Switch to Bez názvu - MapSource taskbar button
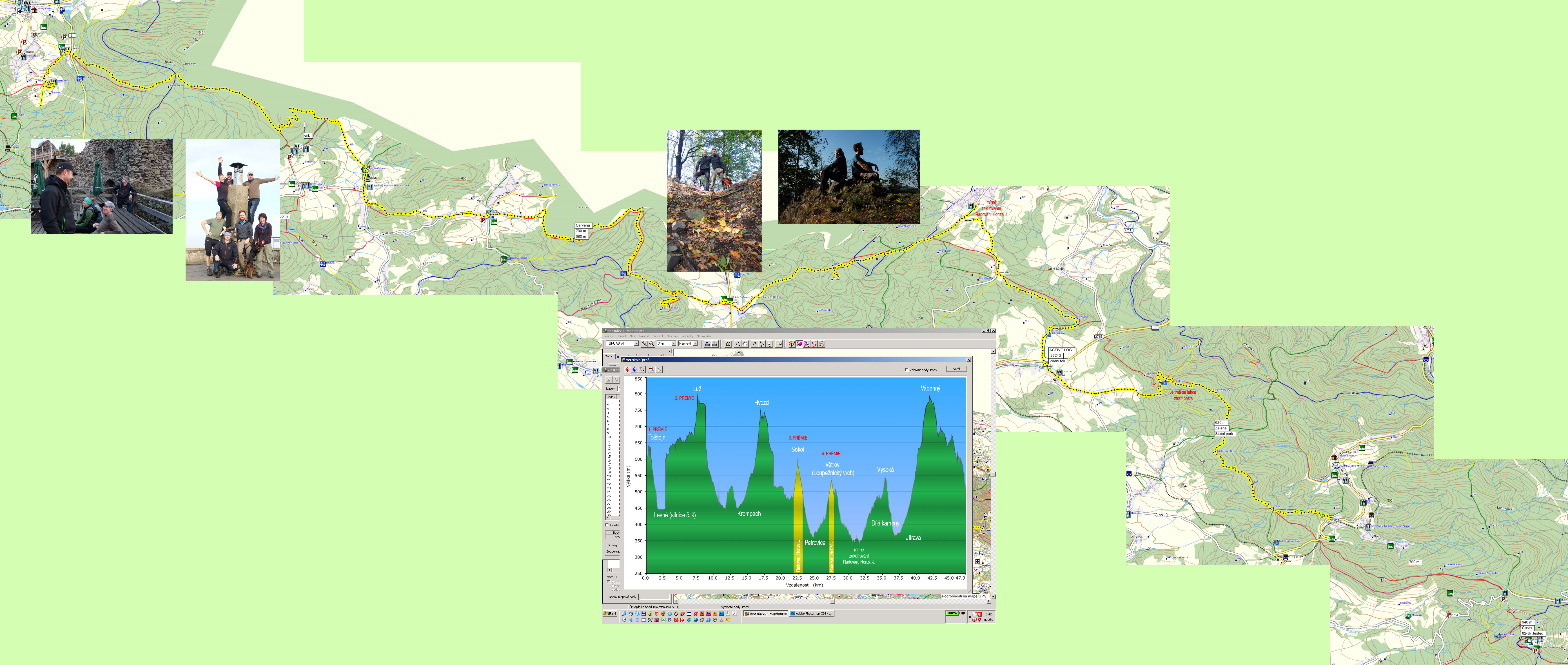The width and height of the screenshot is (1568, 665). (x=766, y=614)
